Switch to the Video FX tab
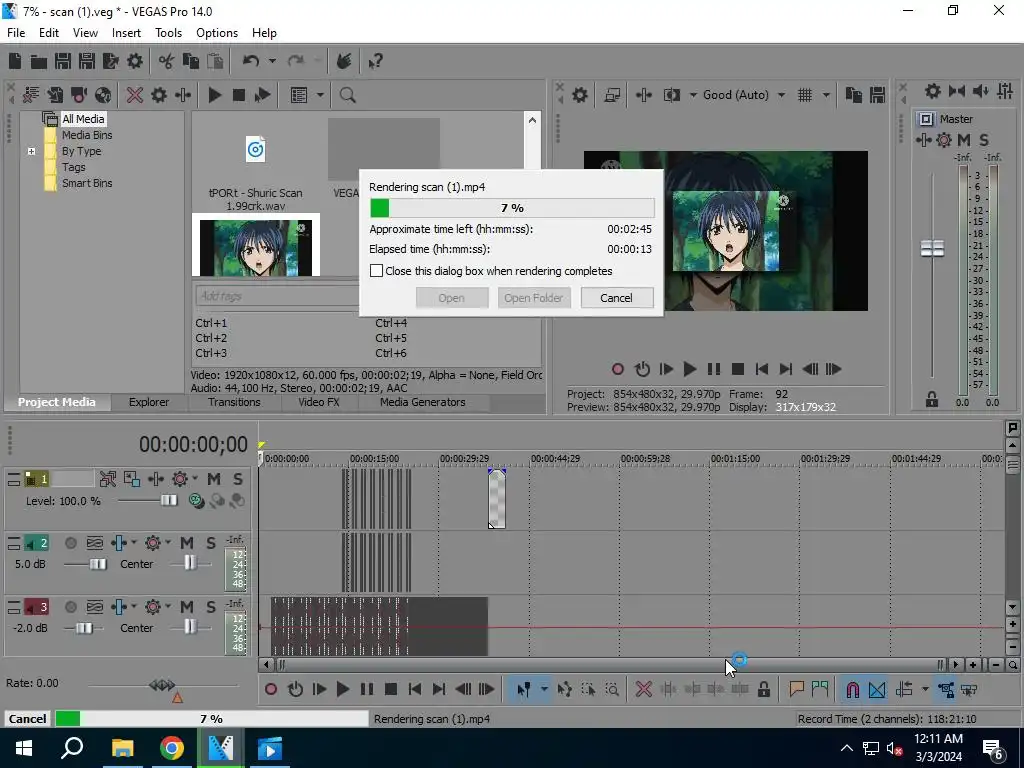 coord(319,402)
